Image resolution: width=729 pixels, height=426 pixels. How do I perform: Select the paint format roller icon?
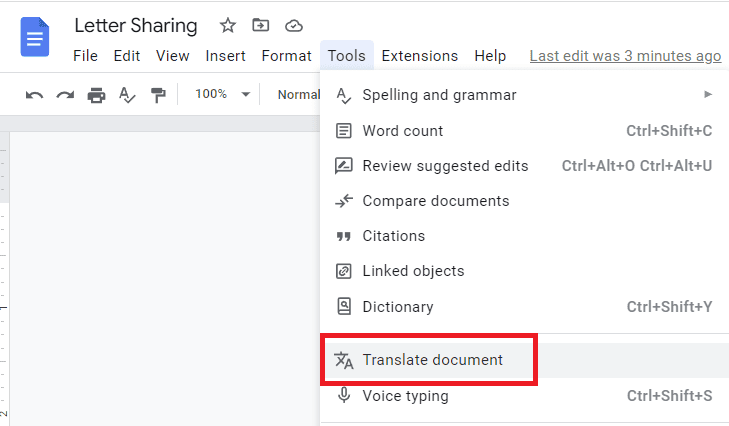(158, 95)
